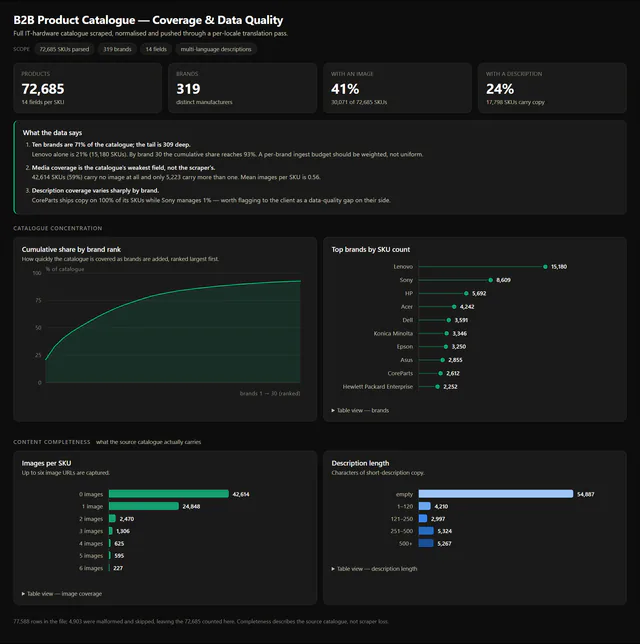The height and width of the screenshot is (644, 640).
Task: Click the '251–500' description length bar
Action: tap(426, 531)
